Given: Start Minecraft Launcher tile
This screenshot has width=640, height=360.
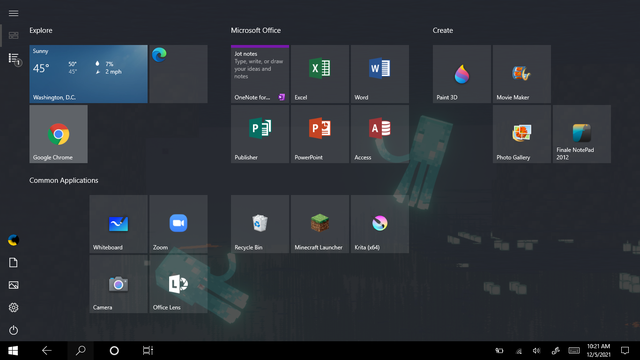Looking at the screenshot, I should pyautogui.click(x=320, y=224).
